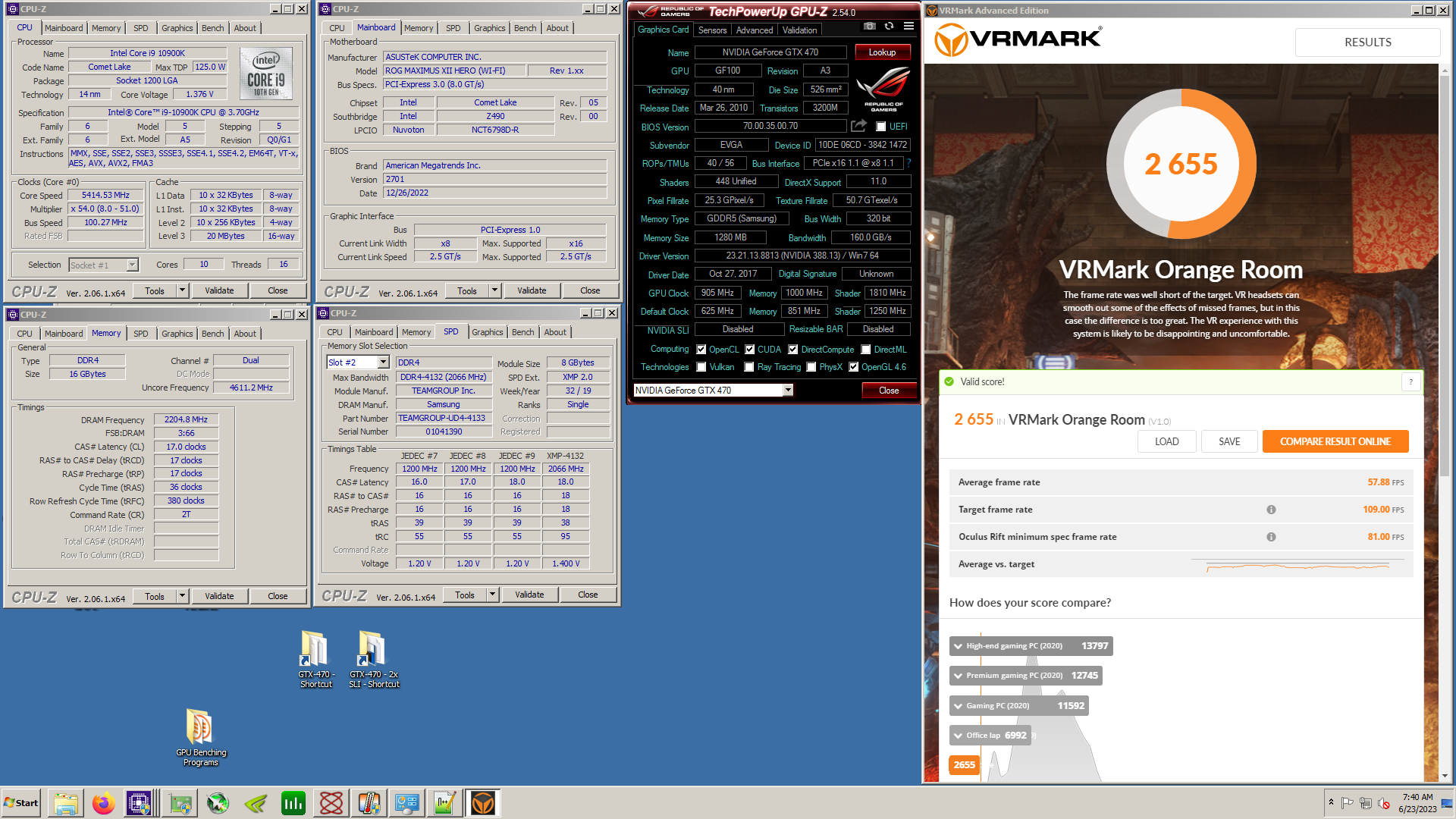
Task: Expand Gaming PC (2020) comparison
Action: point(1019,706)
